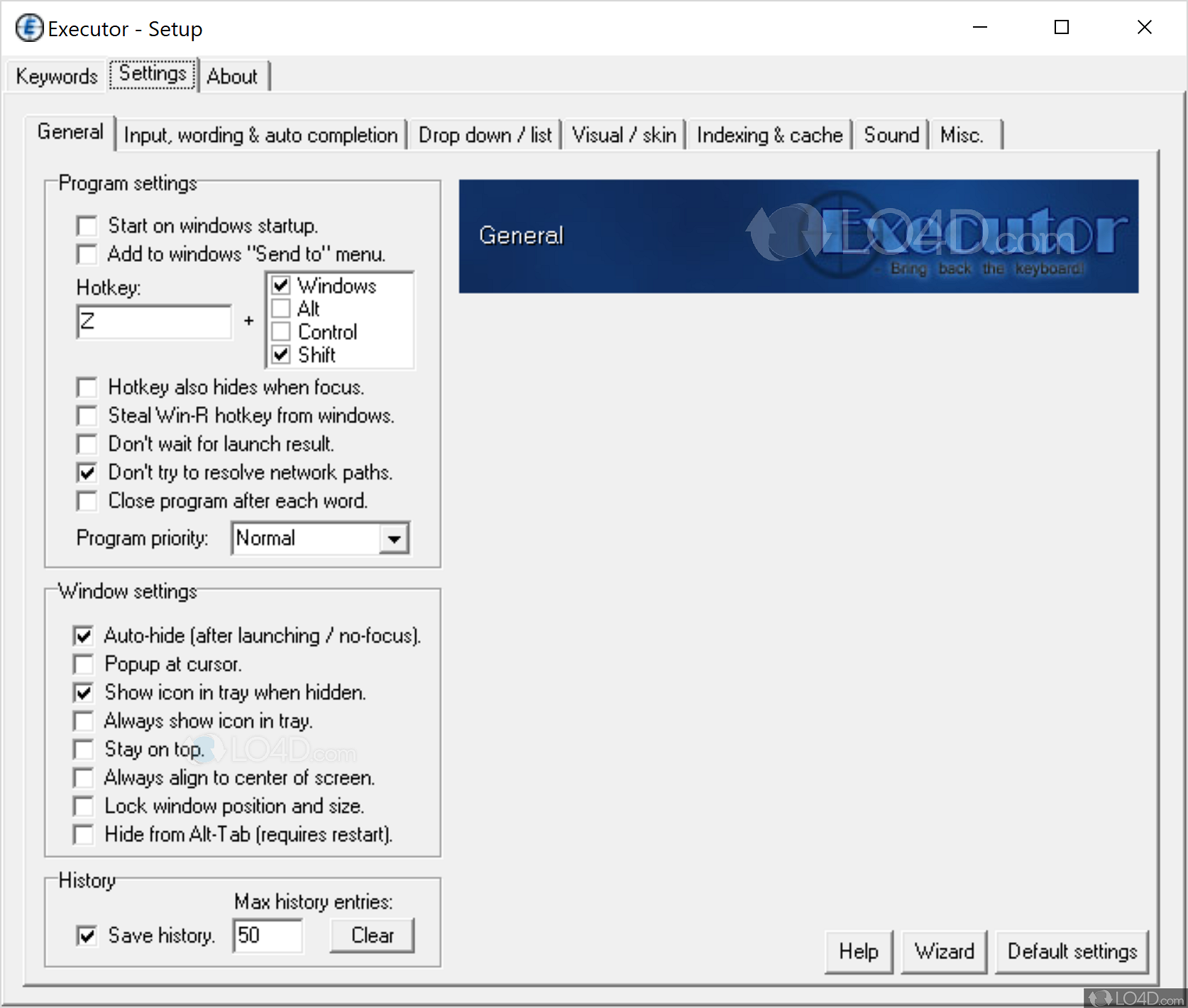The width and height of the screenshot is (1188, 1008).
Task: Check Always show icon in tray
Action: (x=83, y=721)
